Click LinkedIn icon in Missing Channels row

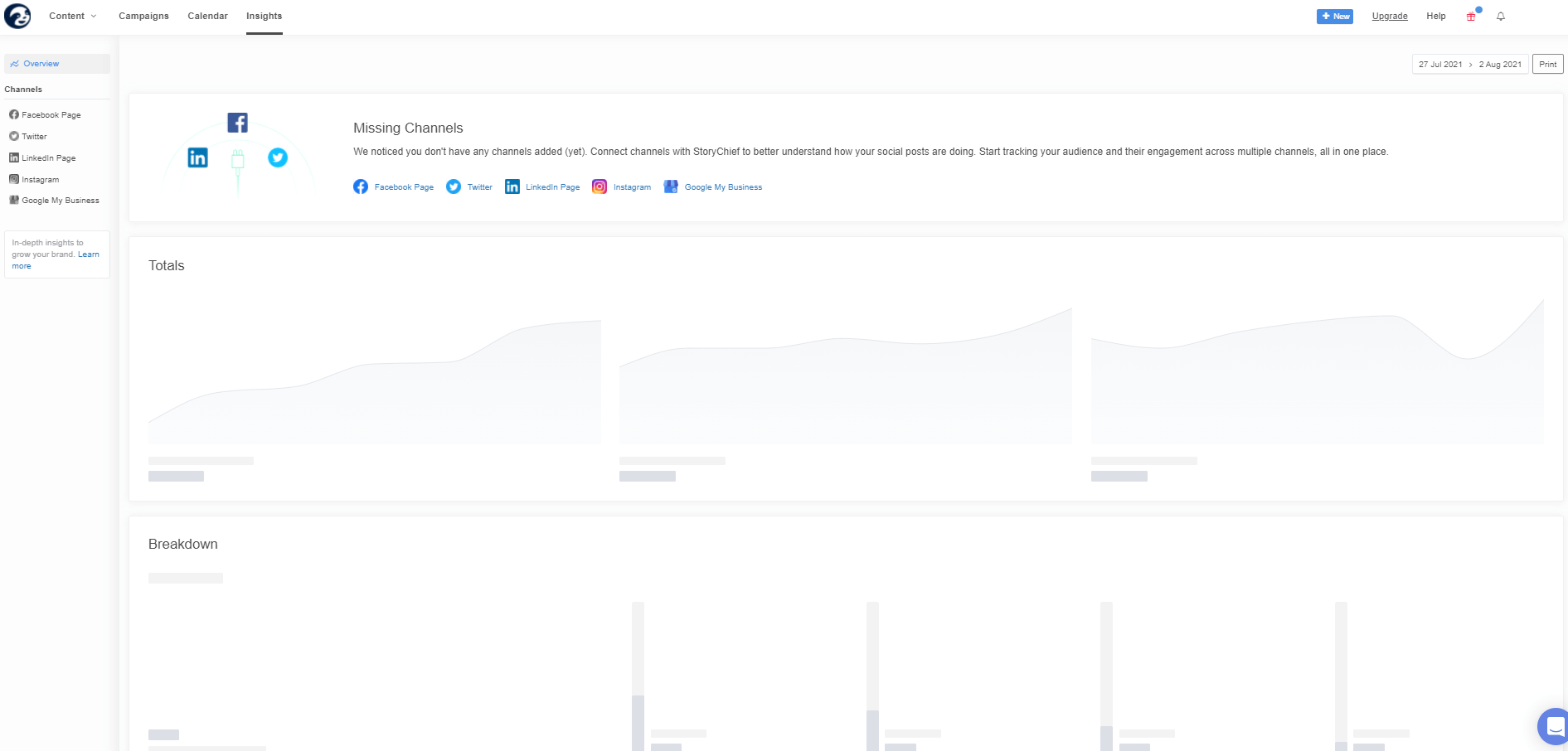(512, 187)
